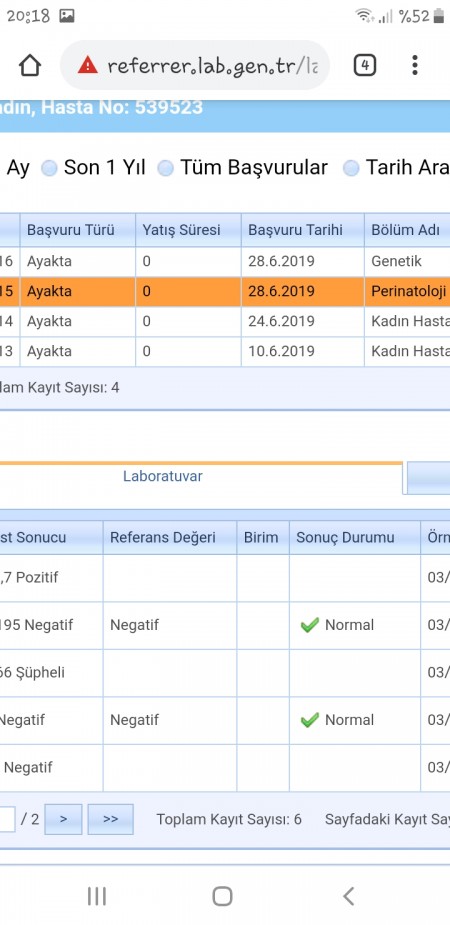This screenshot has width=450, height=925.
Task: Select the Tüm Başvurular radio button
Action: pos(166,169)
